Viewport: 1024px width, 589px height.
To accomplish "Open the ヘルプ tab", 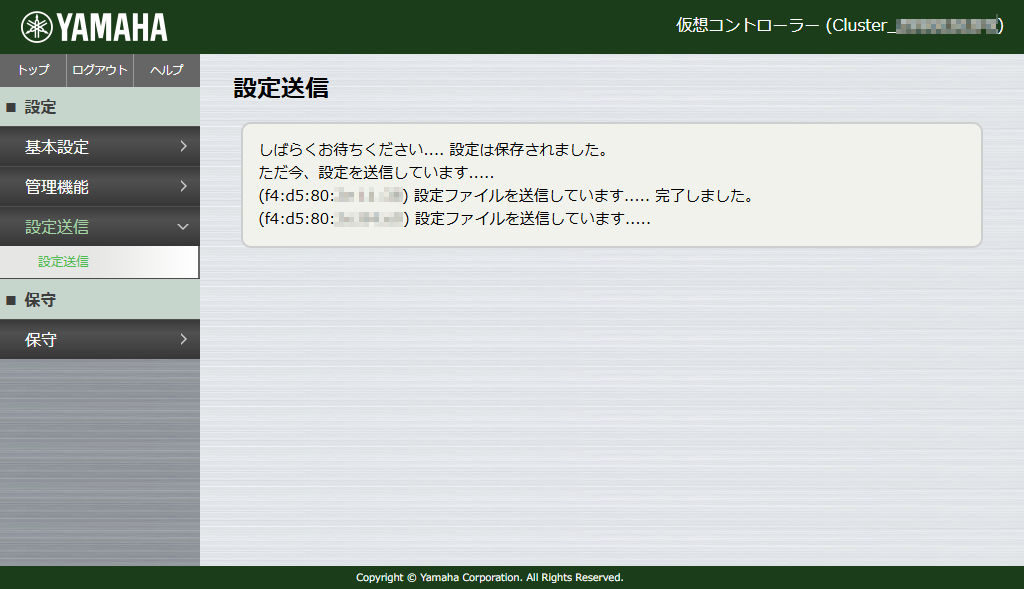I will 167,70.
